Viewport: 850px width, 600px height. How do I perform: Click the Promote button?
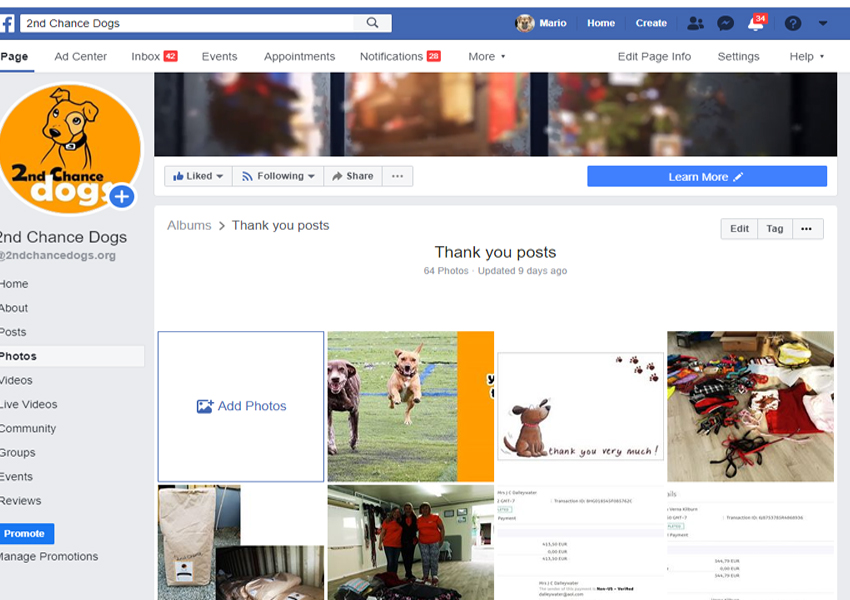coord(27,533)
